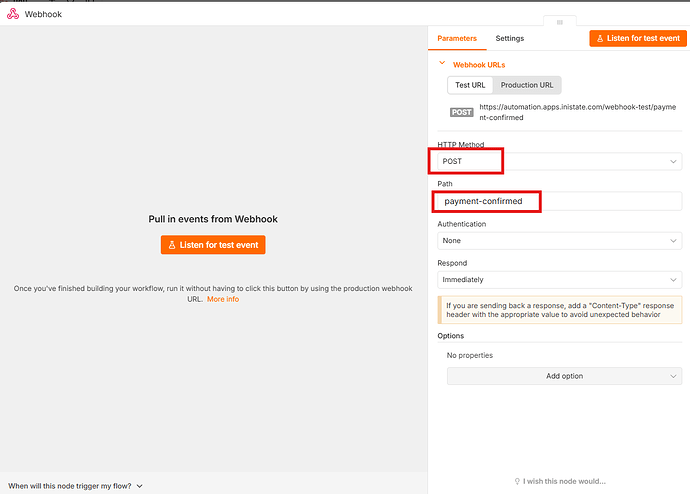Click the gray POST method badge
This screenshot has height=494, width=690.
pos(462,112)
